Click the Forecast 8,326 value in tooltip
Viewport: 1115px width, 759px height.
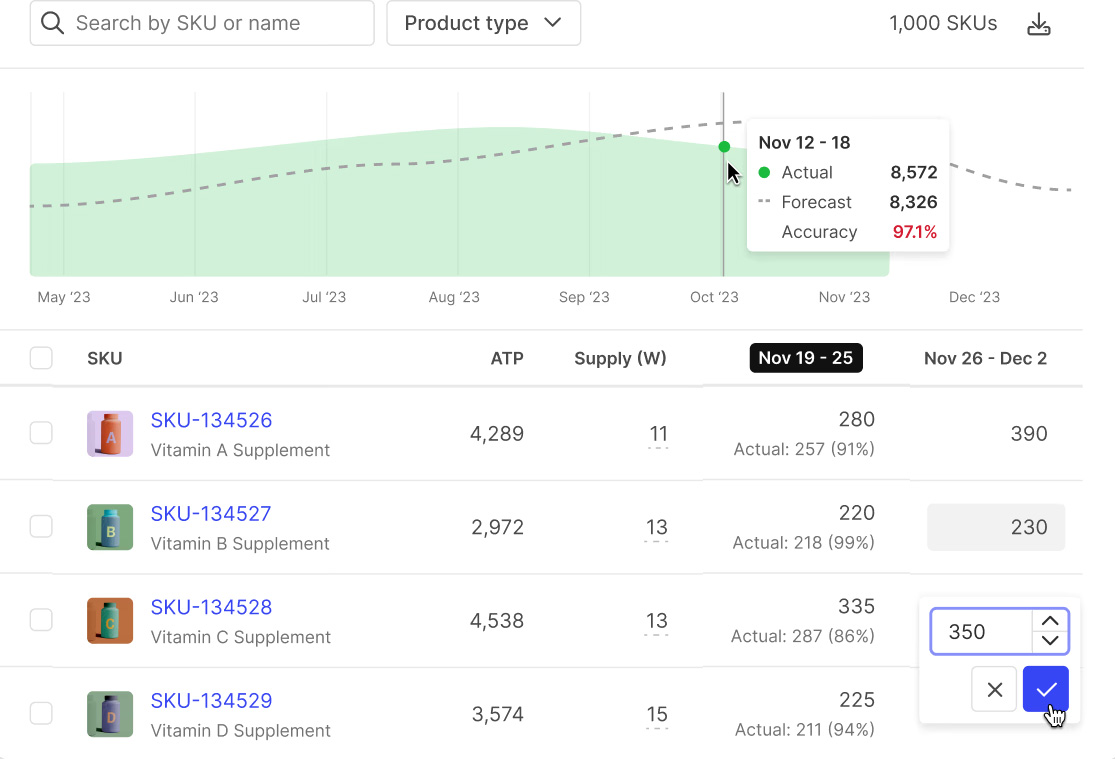pos(913,202)
